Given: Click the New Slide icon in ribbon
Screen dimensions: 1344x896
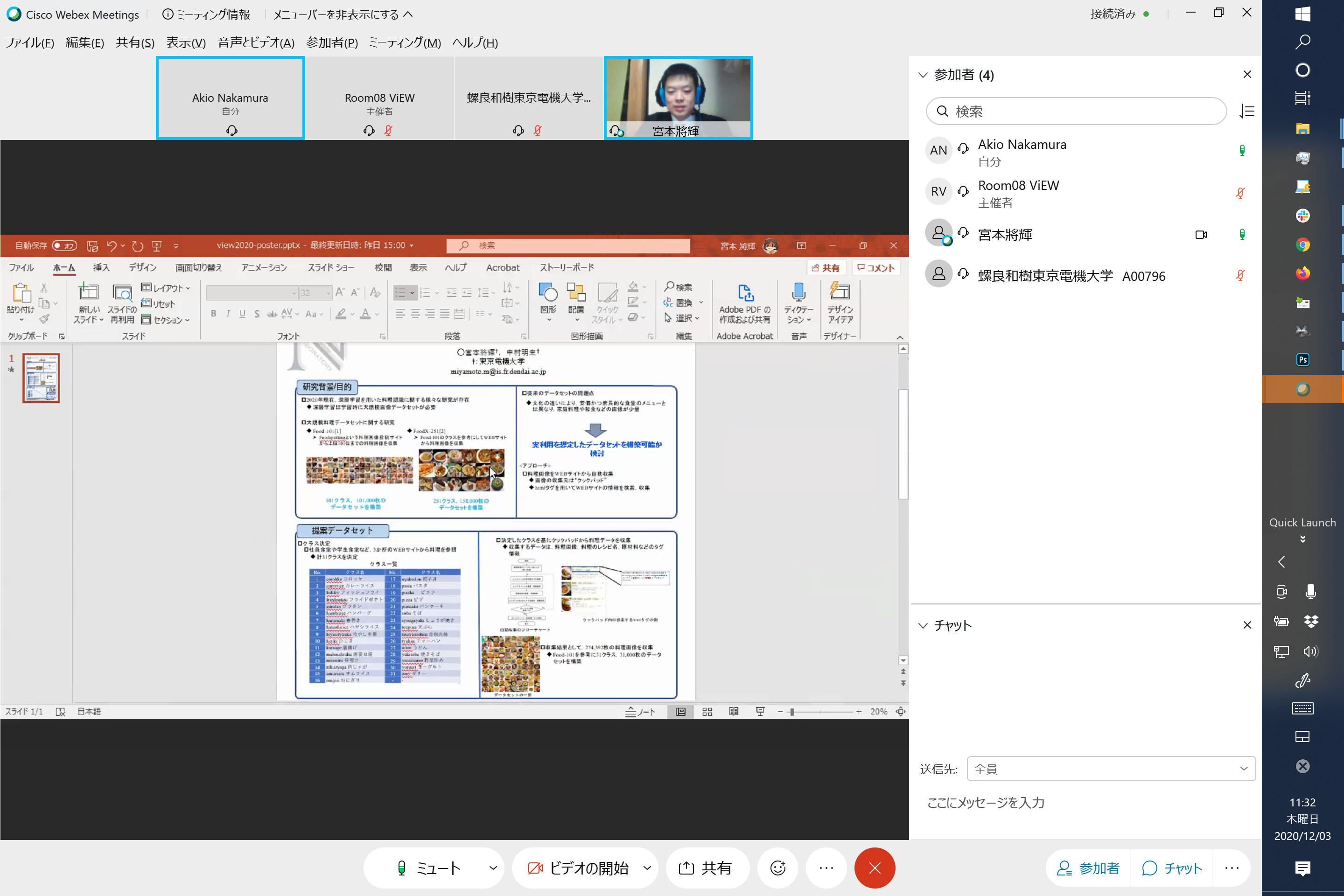Looking at the screenshot, I should click(89, 292).
